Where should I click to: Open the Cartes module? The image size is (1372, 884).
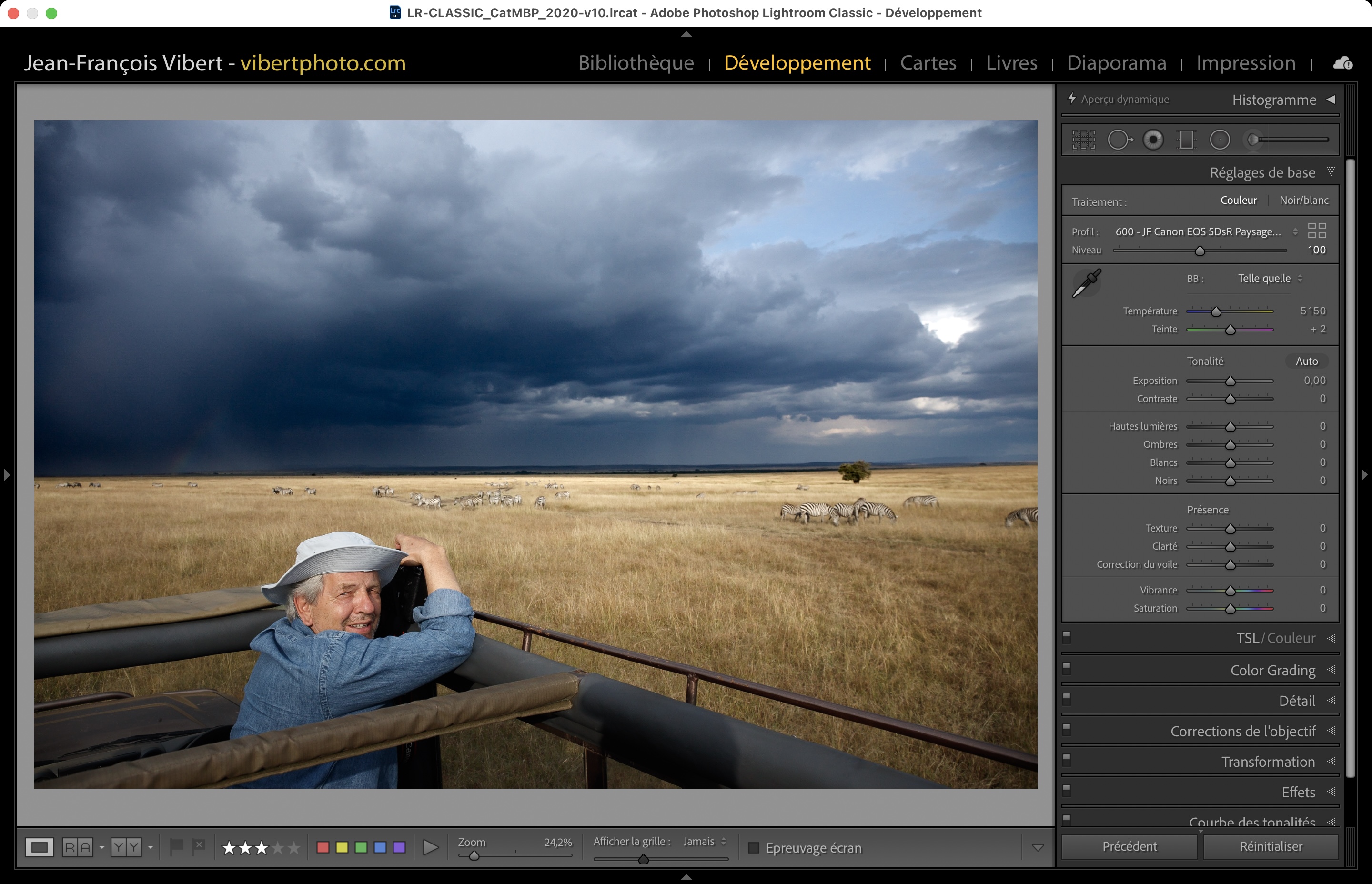[928, 62]
